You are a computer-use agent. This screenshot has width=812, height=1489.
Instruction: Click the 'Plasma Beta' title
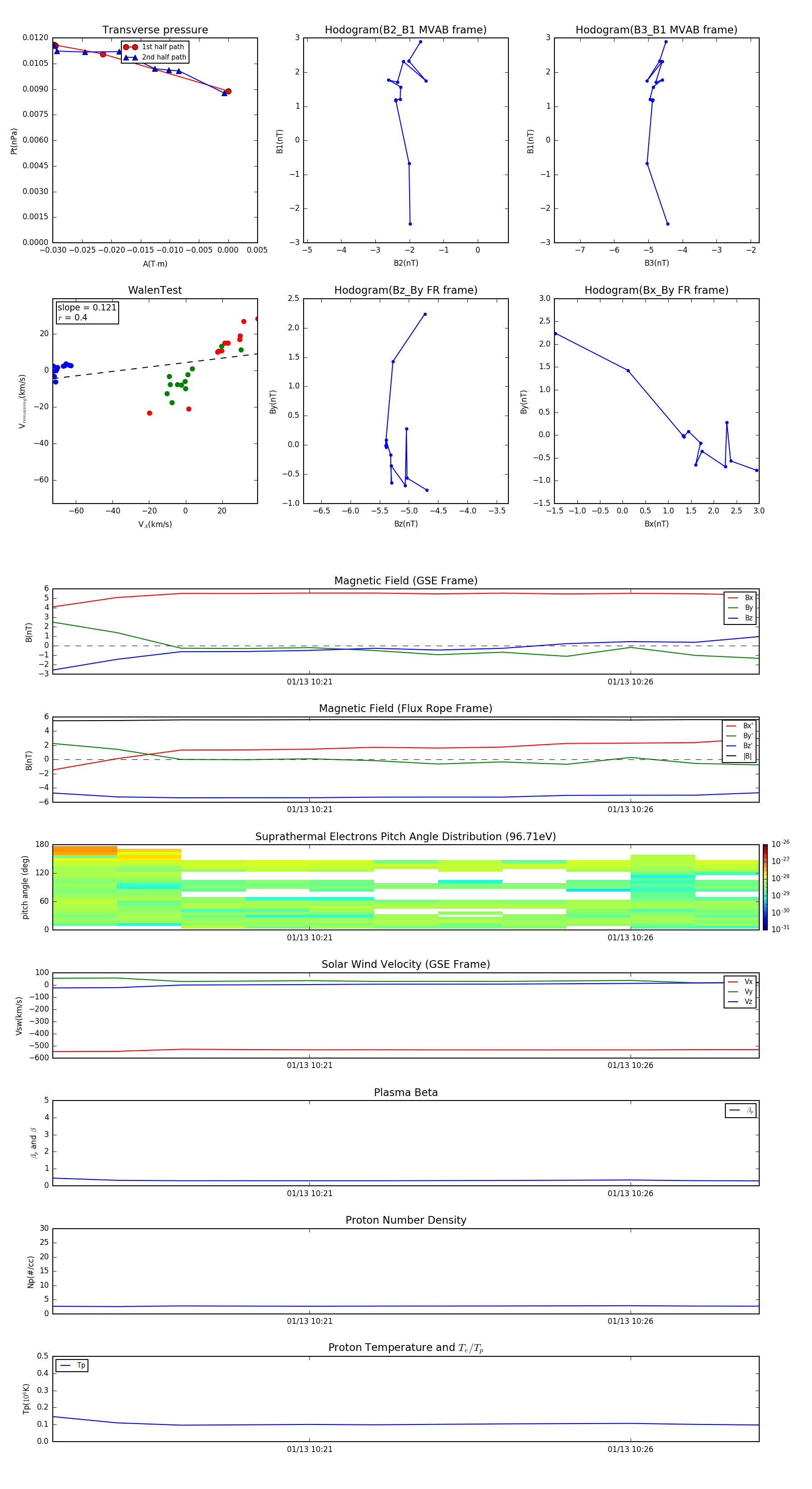pyautogui.click(x=406, y=1092)
